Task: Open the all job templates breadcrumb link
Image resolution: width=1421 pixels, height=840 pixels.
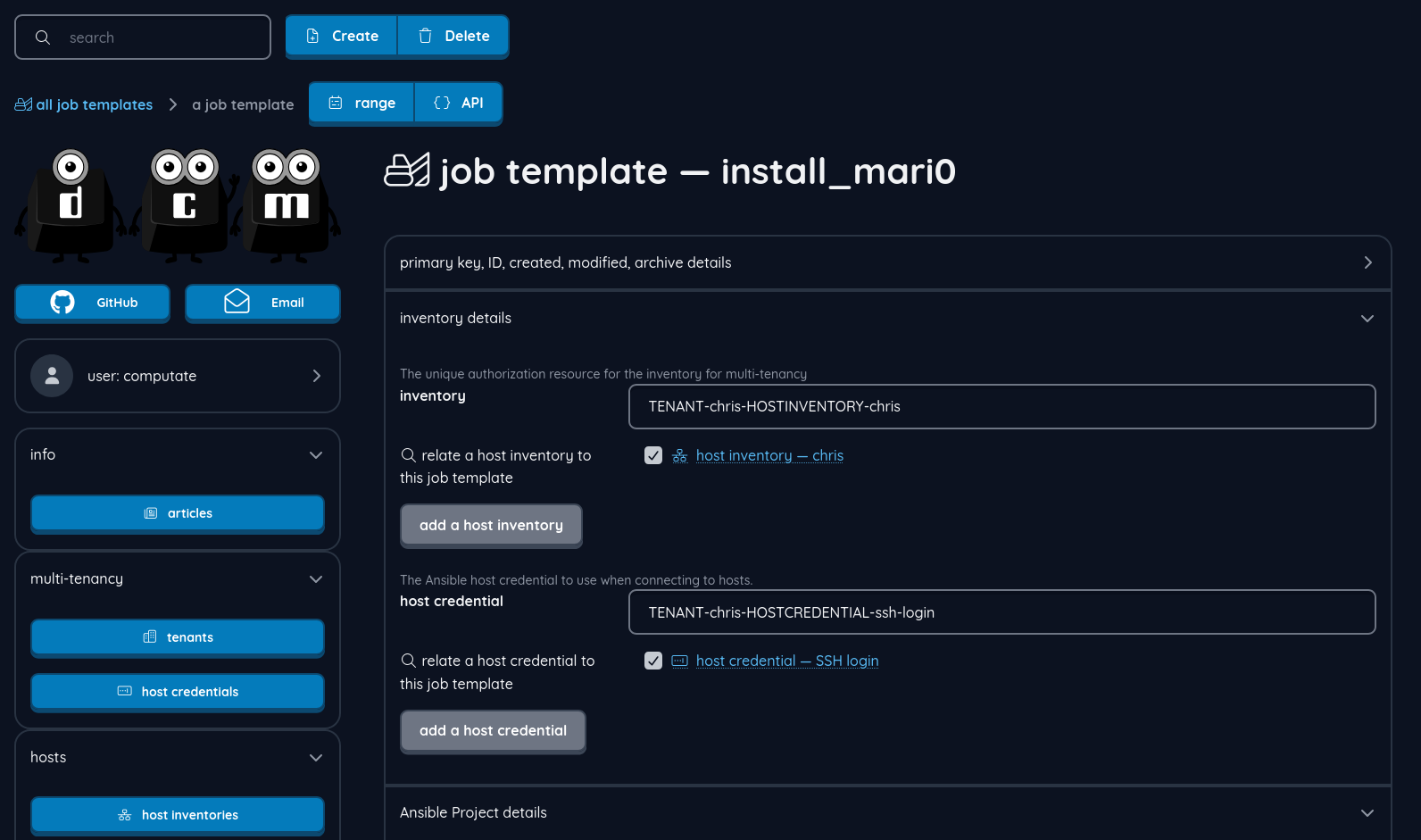Action: click(84, 104)
